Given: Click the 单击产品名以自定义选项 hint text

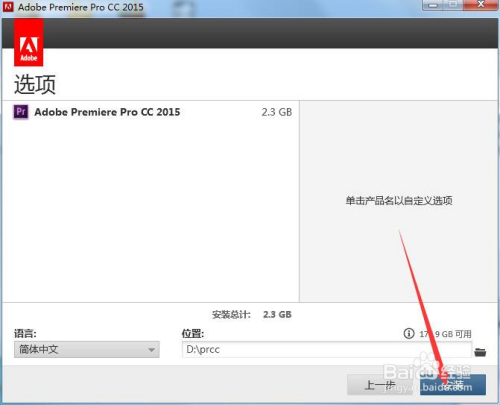Looking at the screenshot, I should 399,201.
